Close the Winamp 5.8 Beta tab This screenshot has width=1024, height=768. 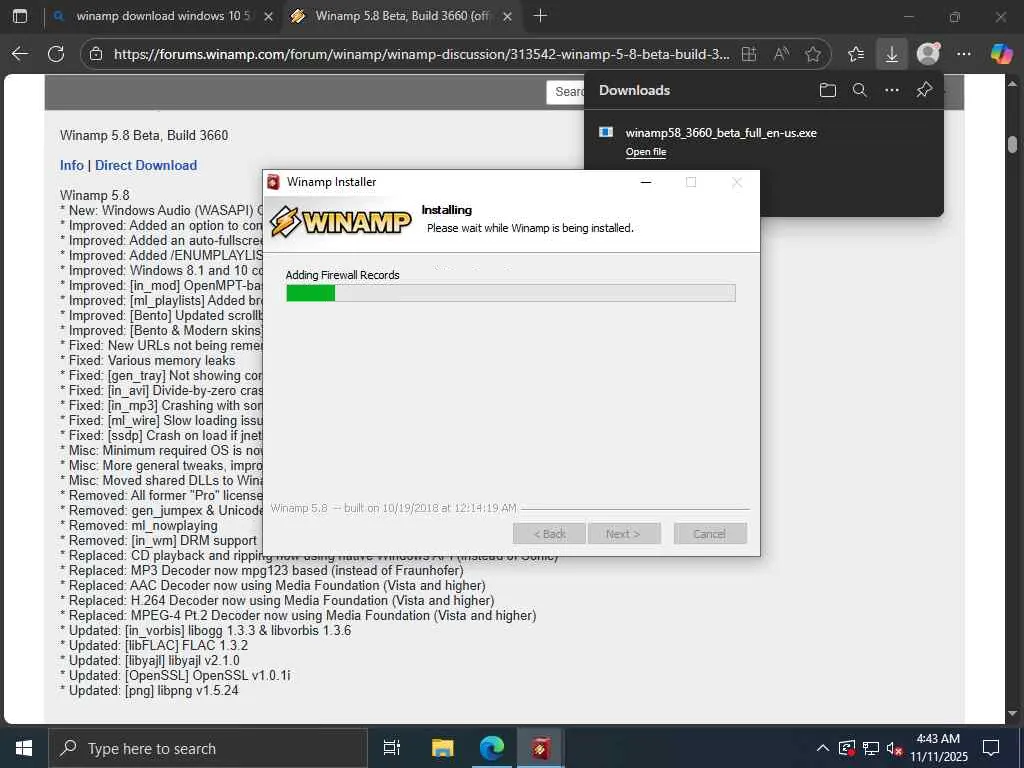coord(507,16)
